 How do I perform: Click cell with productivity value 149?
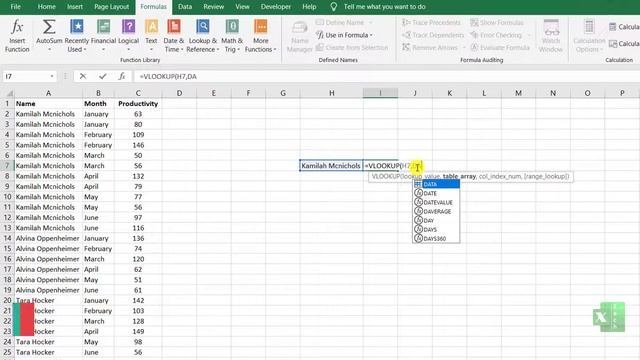138,331
